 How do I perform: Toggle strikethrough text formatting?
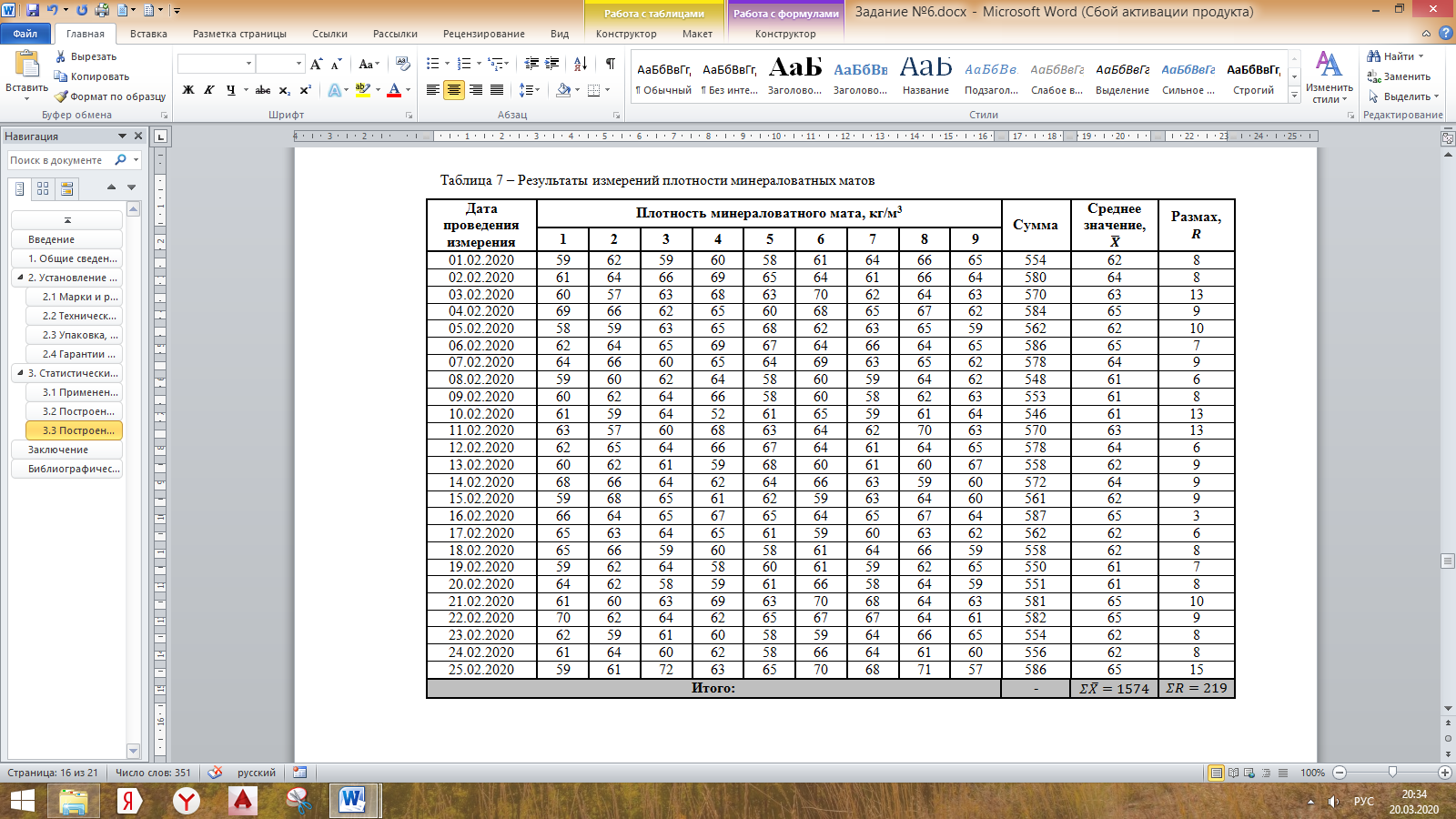coord(263,90)
